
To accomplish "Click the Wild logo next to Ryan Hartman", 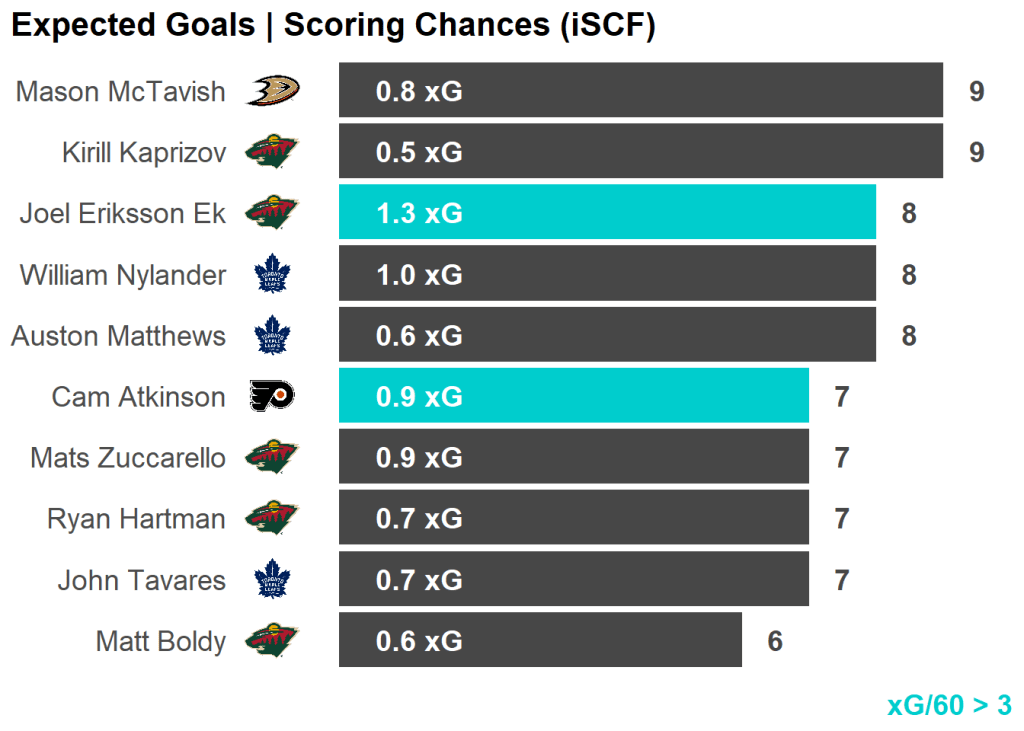I will click(272, 519).
